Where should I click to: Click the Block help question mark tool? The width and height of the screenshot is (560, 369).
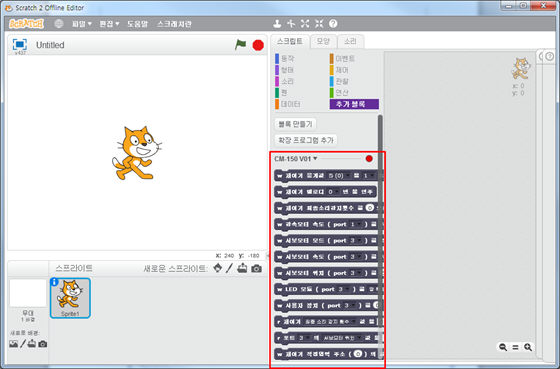pos(333,24)
